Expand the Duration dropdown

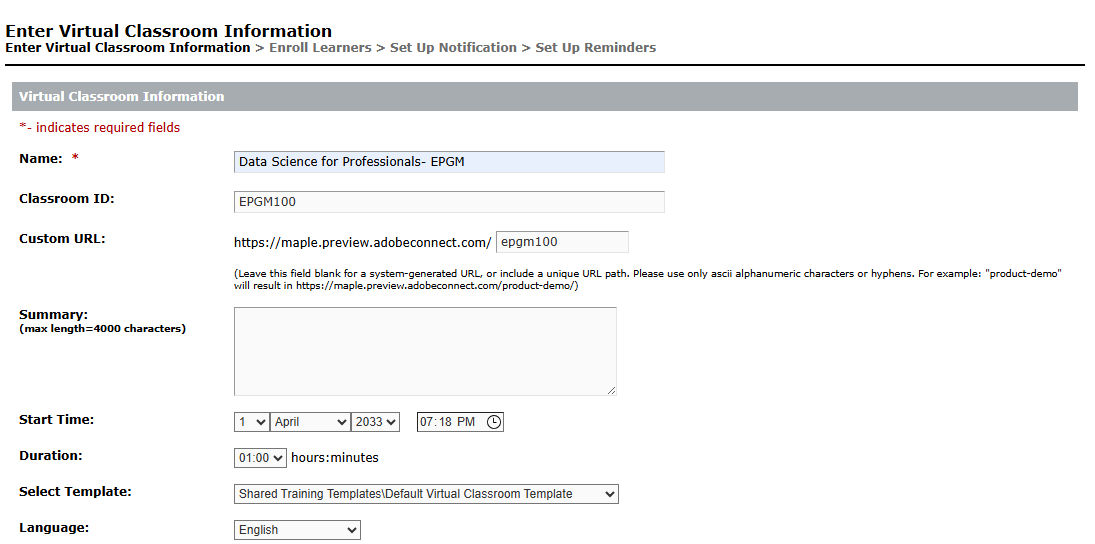tap(260, 458)
